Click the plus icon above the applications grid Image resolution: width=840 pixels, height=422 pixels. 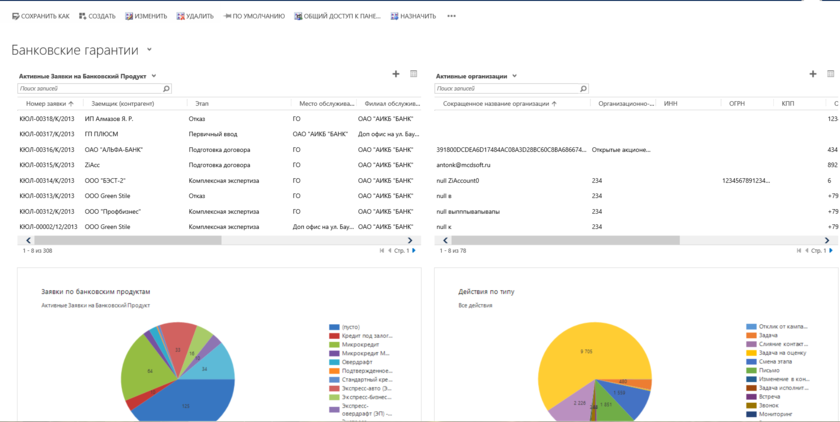(396, 74)
